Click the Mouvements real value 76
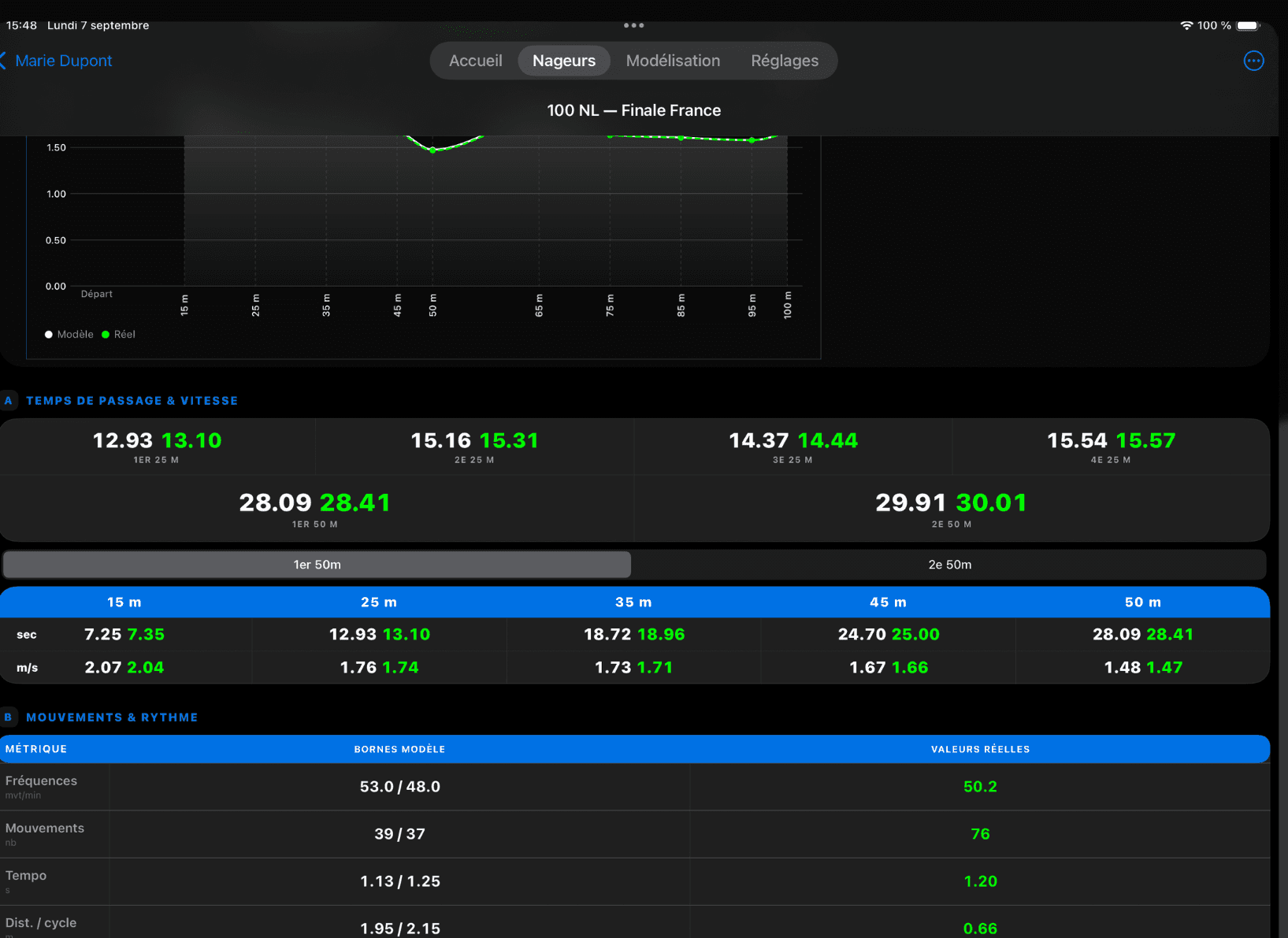Screen dimensions: 1288x938 click(x=980, y=834)
